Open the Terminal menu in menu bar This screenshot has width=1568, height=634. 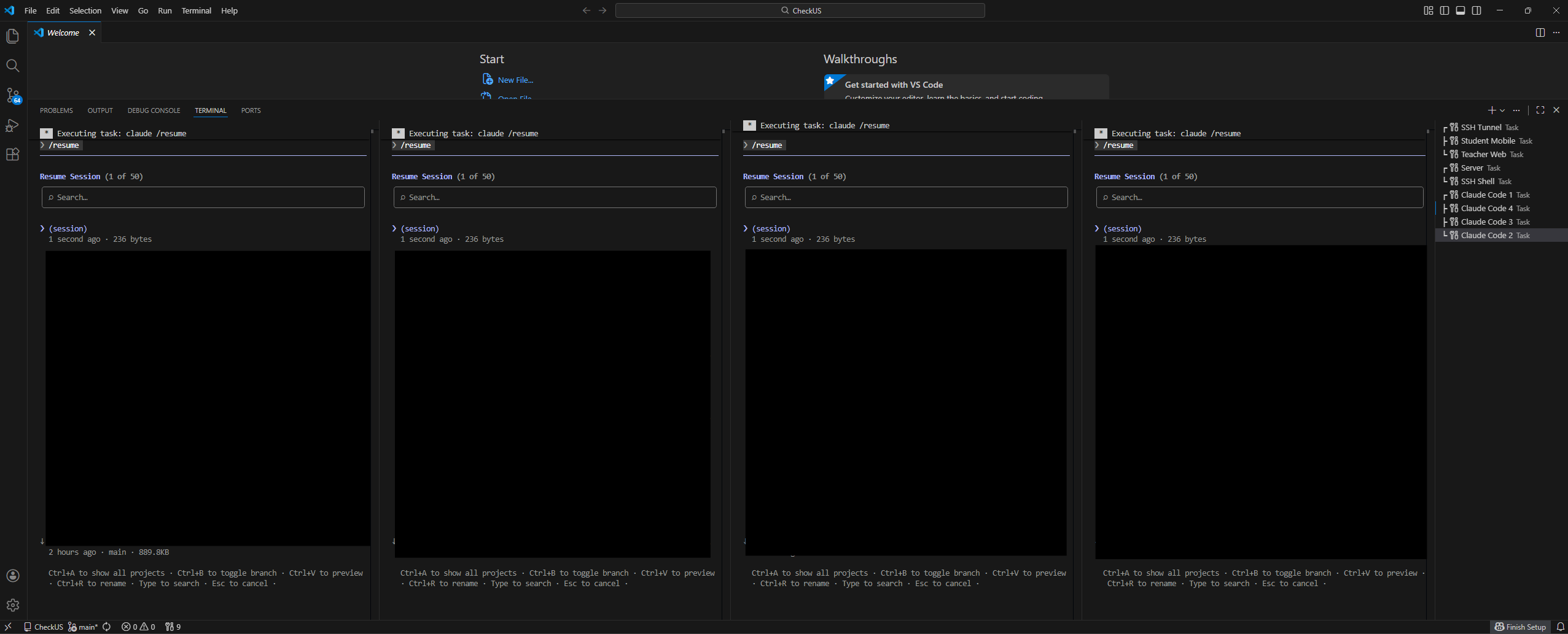pos(196,10)
